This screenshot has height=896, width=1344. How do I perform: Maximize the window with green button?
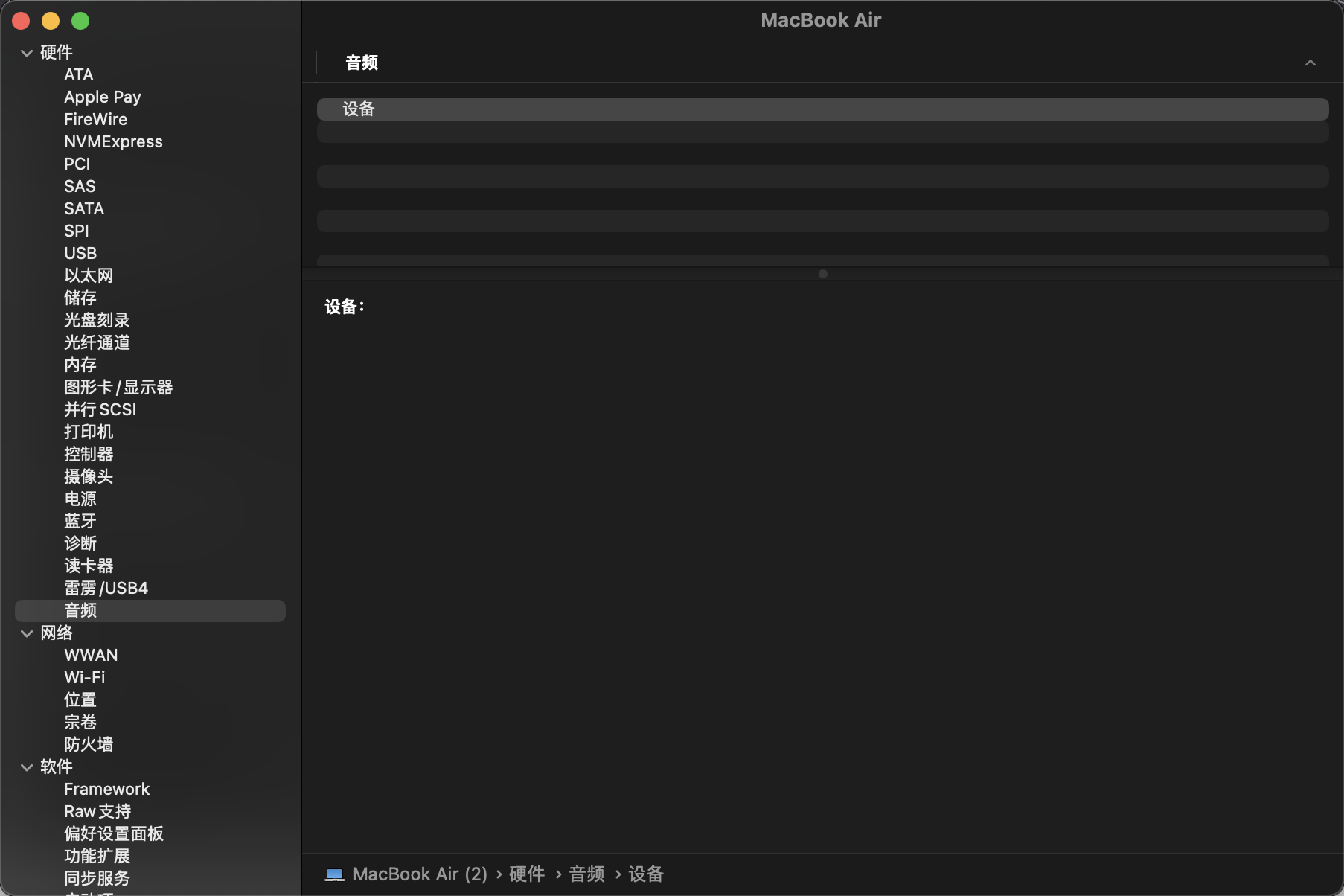coord(80,21)
